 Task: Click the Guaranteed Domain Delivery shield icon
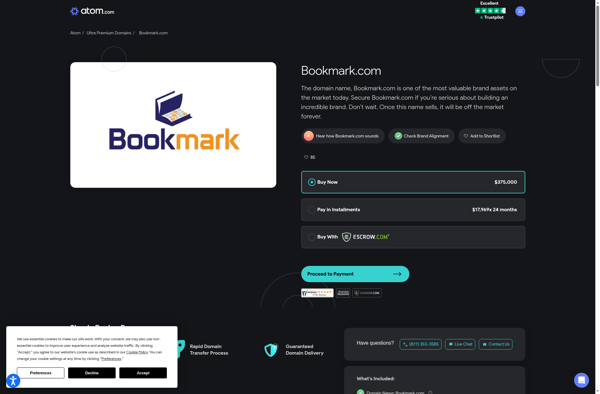point(271,350)
